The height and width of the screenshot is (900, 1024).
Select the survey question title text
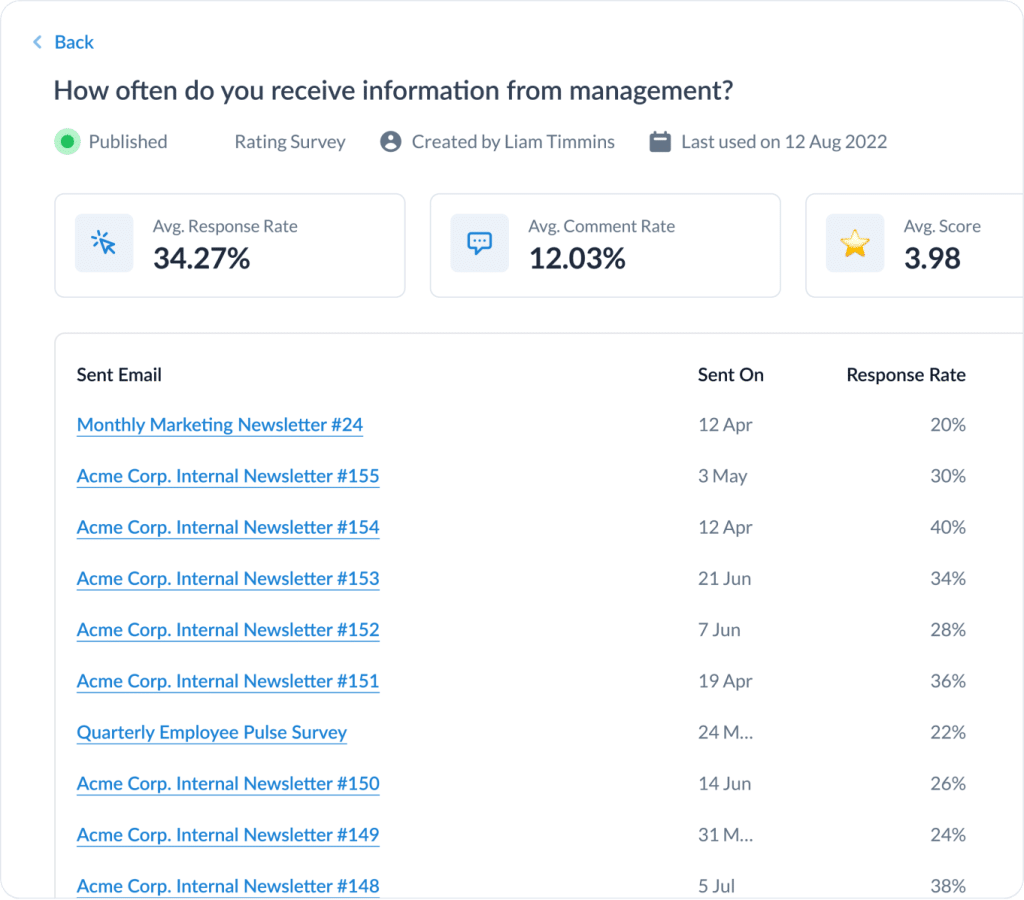tap(393, 90)
